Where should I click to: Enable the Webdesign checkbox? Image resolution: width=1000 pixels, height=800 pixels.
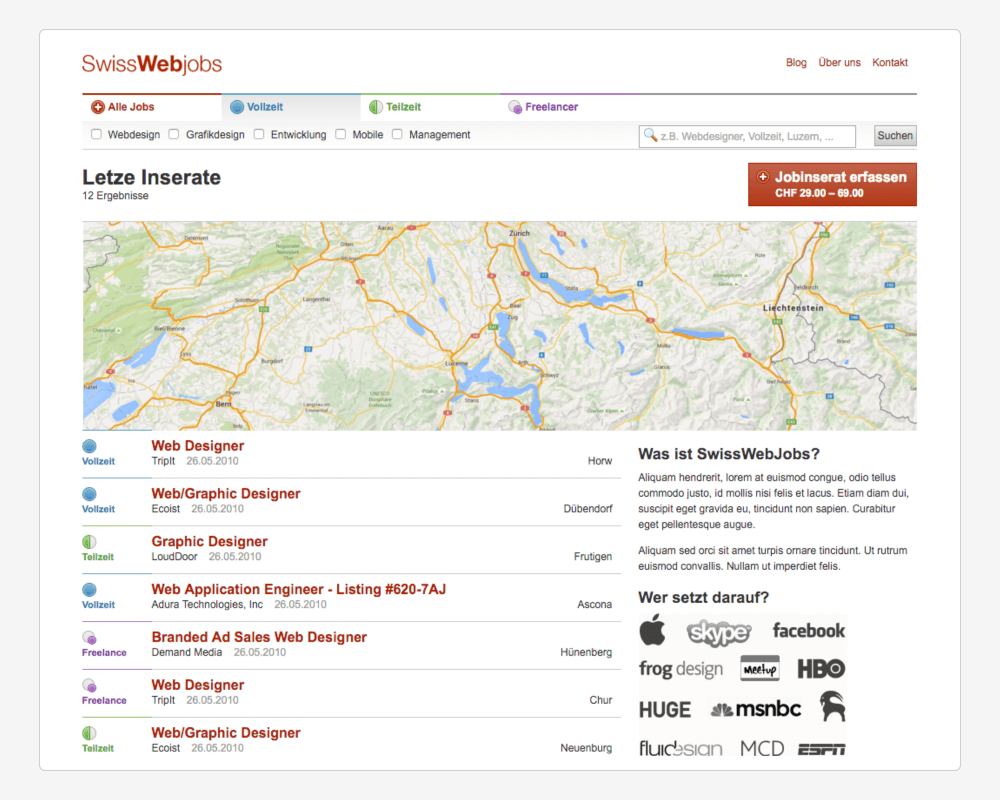(x=97, y=134)
